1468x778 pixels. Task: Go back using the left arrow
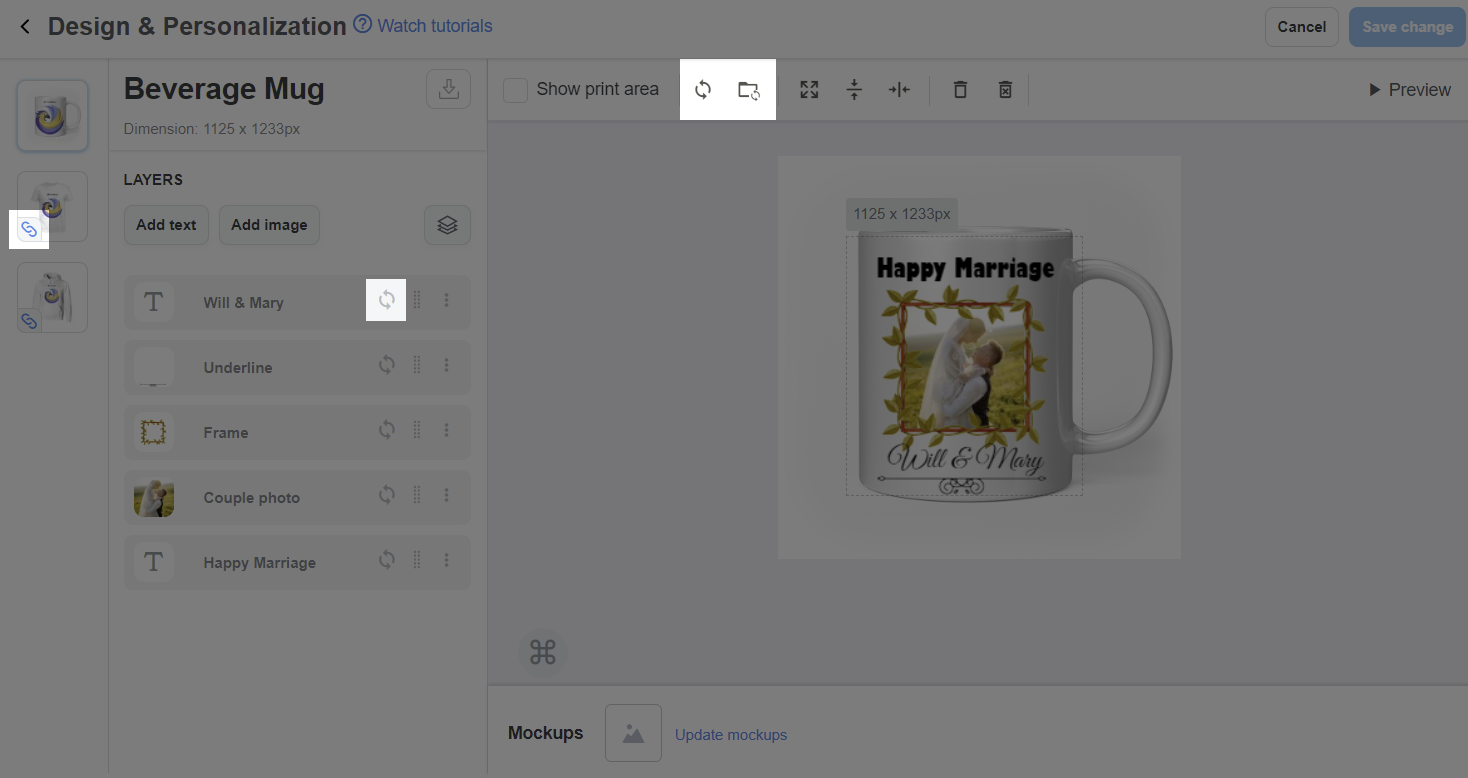coord(25,27)
